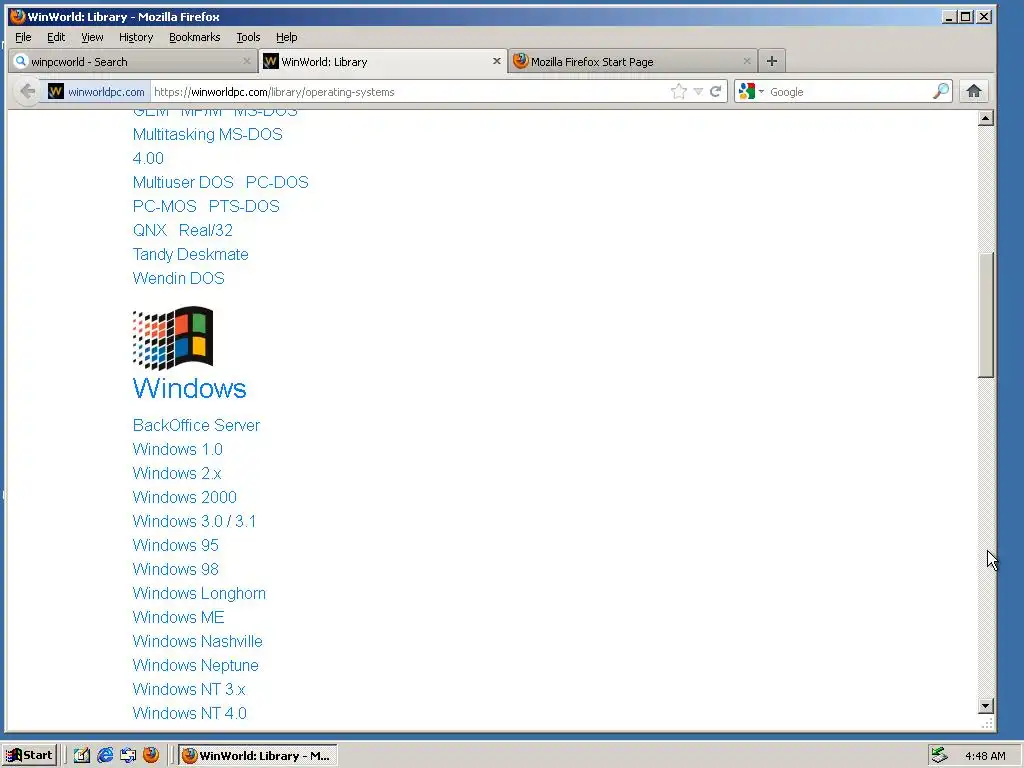Open the Windows 1.0 link
The image size is (1024, 768).
pyautogui.click(x=178, y=449)
